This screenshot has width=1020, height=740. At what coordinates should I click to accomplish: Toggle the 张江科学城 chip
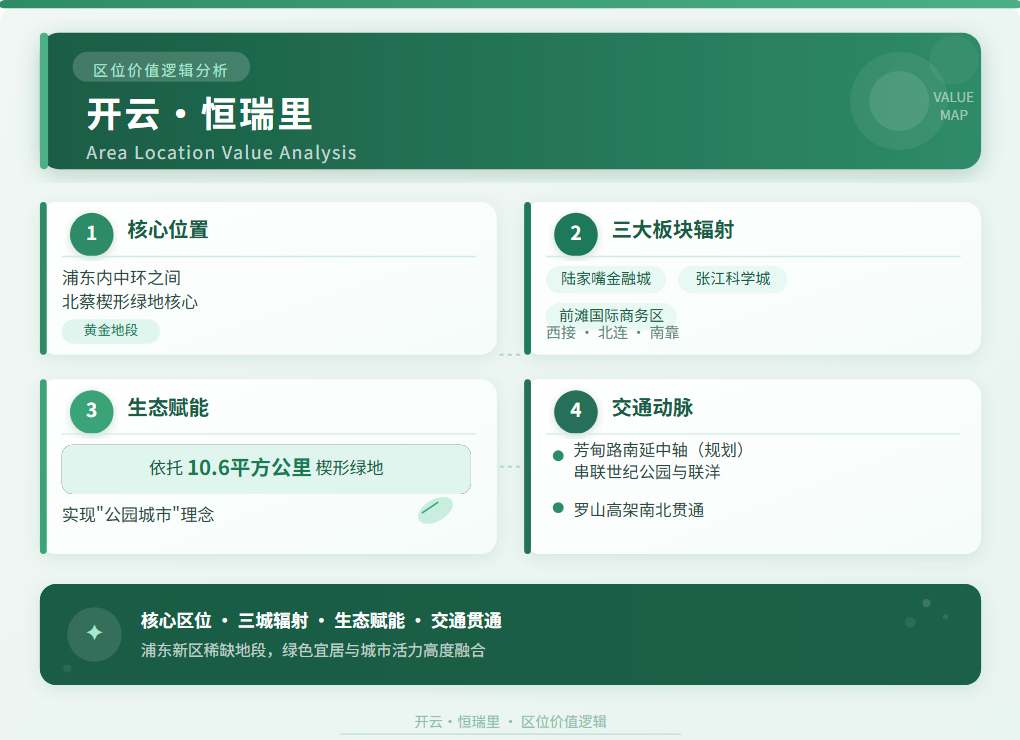click(x=732, y=279)
